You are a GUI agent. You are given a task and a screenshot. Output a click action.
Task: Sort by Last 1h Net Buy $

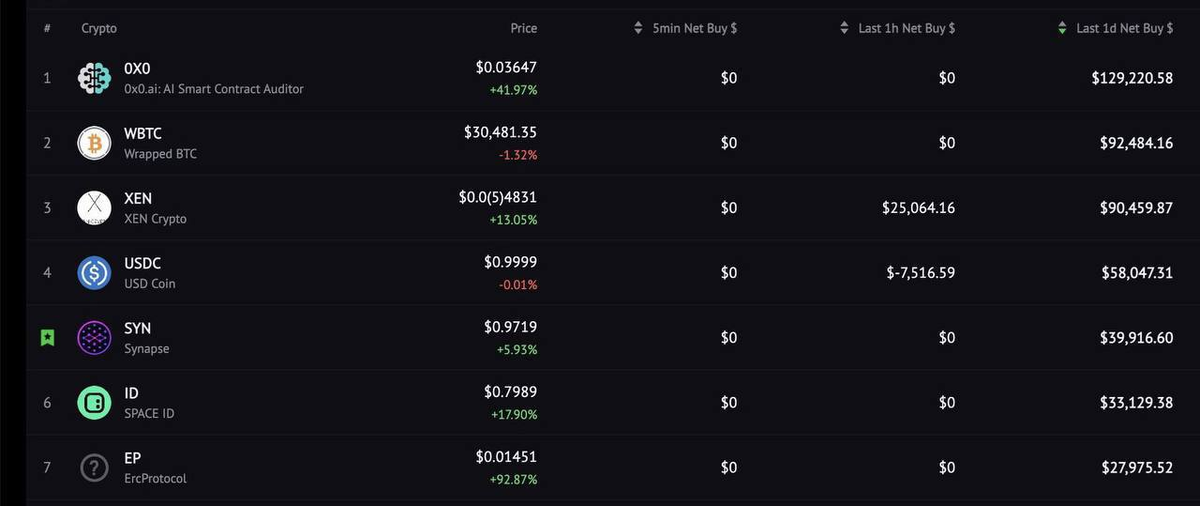click(905, 29)
